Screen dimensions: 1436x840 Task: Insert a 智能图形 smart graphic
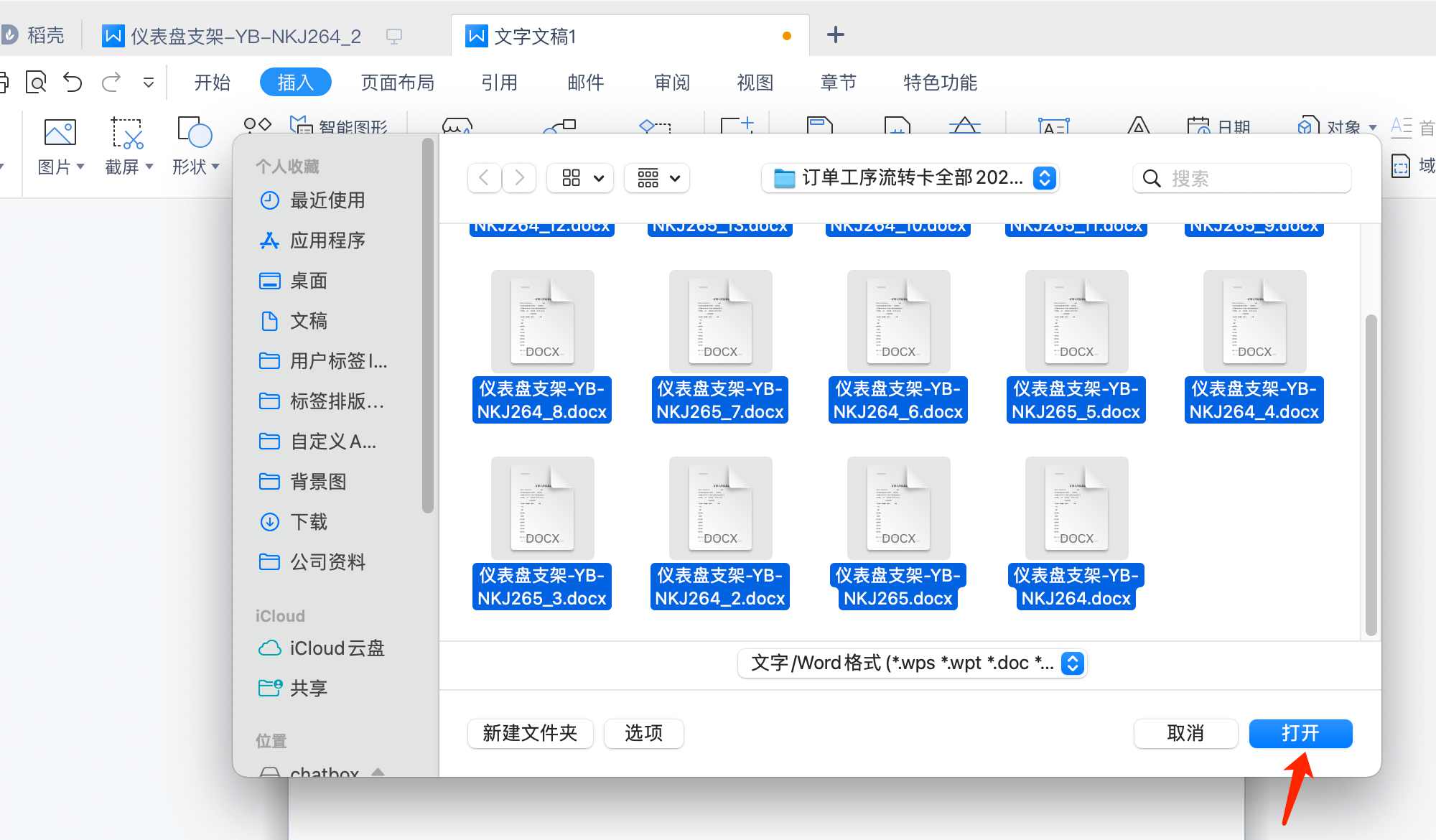tap(341, 127)
